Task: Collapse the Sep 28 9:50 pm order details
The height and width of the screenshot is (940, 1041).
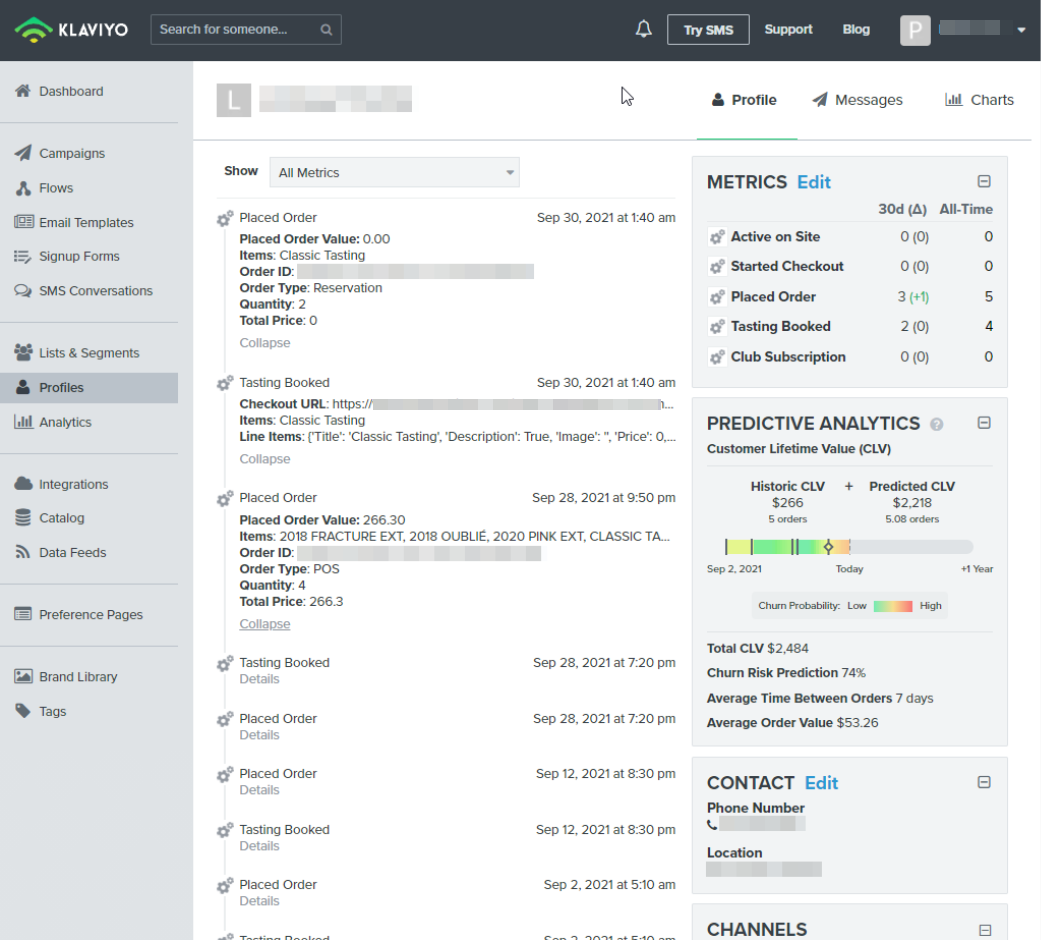Action: (265, 624)
